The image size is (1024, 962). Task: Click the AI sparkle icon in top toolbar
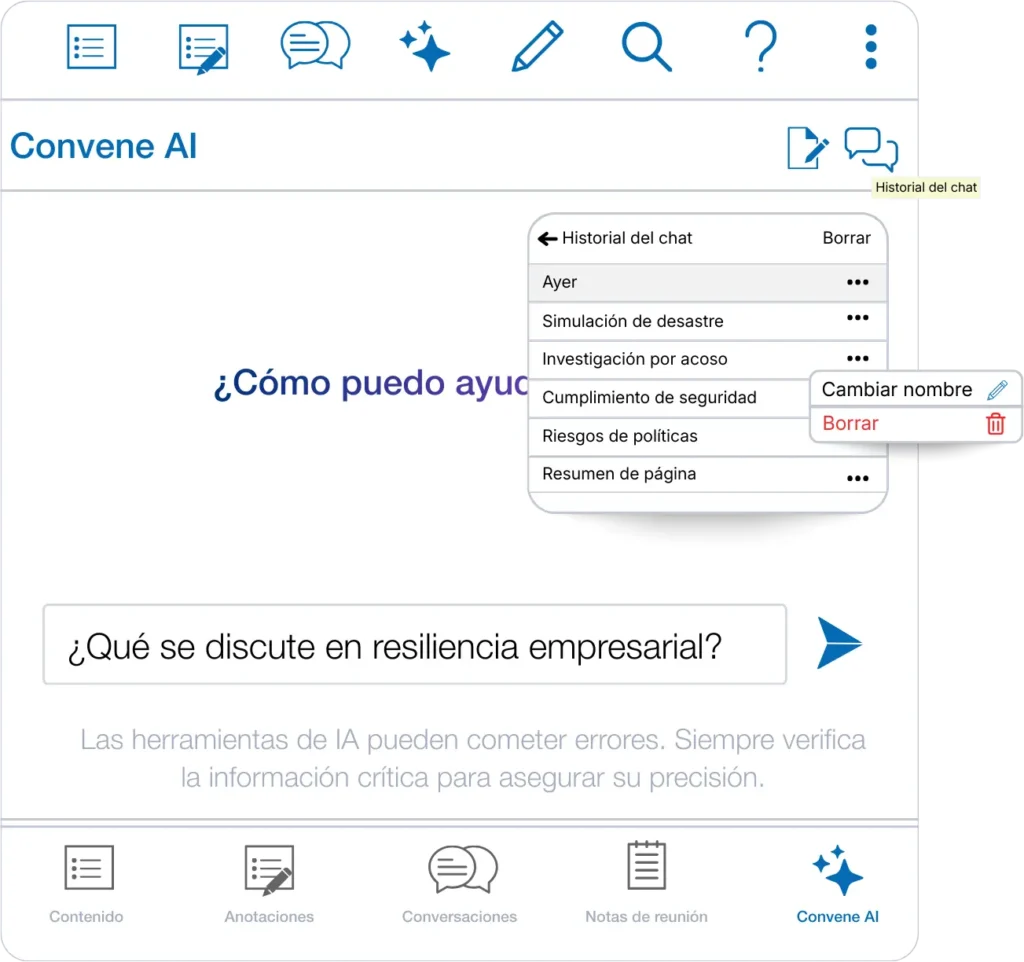click(425, 46)
